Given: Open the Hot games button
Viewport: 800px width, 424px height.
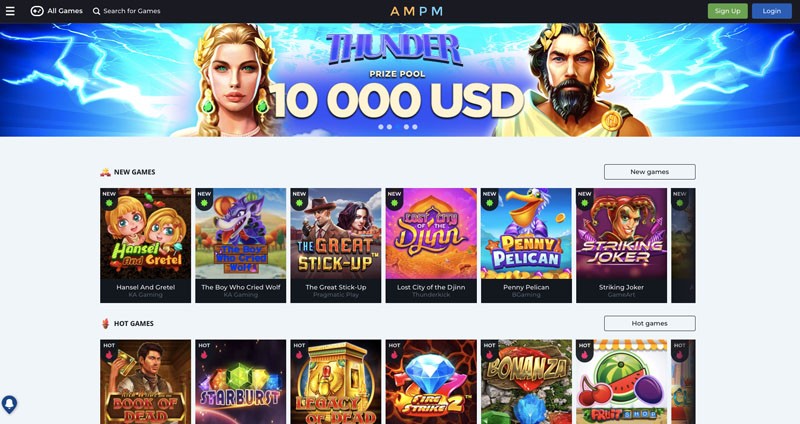Looking at the screenshot, I should point(649,323).
